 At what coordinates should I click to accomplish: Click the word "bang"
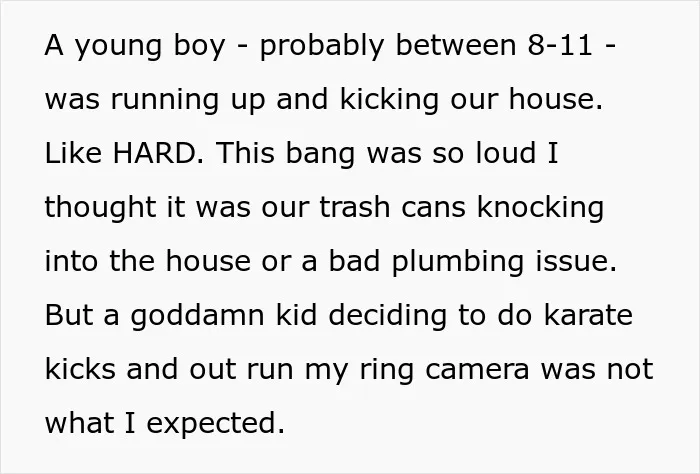tap(320, 154)
